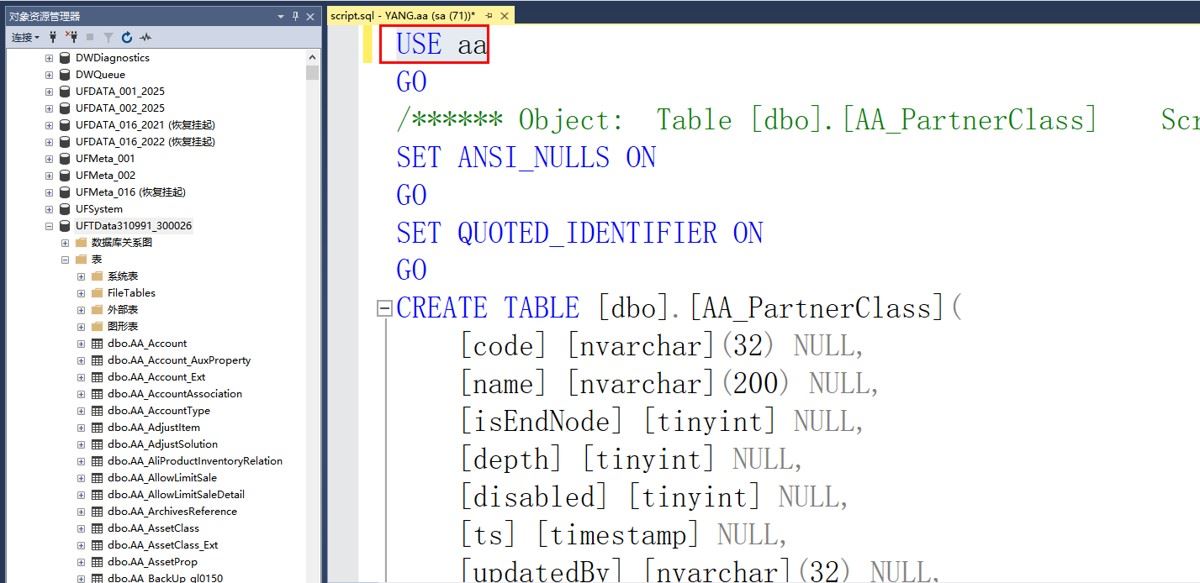Expand the 图形表 folder
This screenshot has width=1200, height=583.
[x=81, y=327]
